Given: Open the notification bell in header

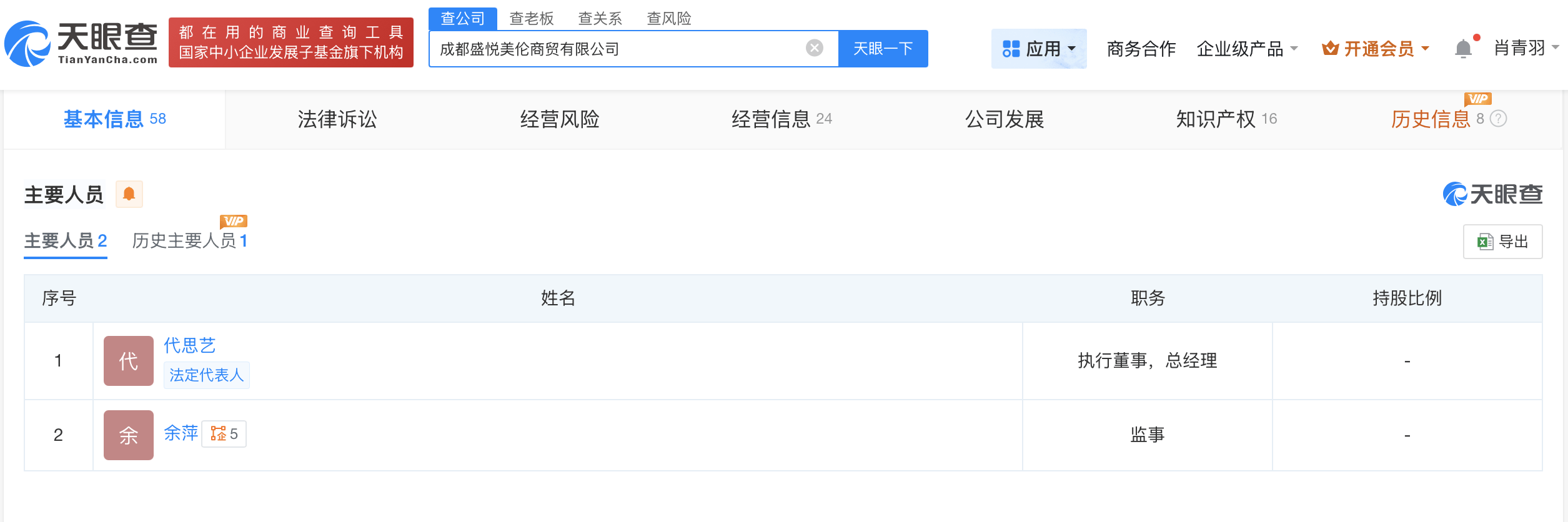Looking at the screenshot, I should pos(1463,48).
